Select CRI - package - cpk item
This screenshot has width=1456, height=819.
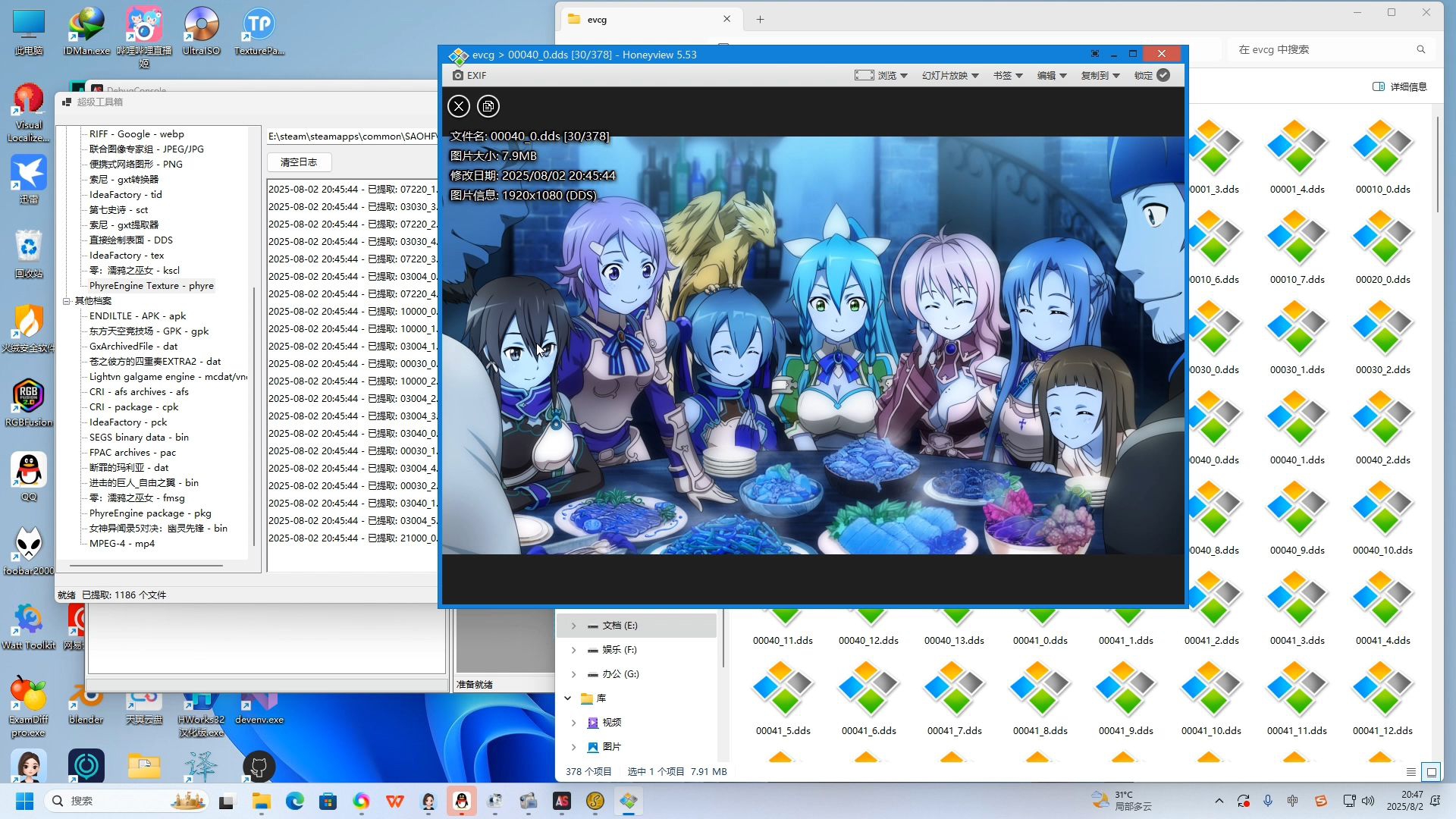pos(134,407)
